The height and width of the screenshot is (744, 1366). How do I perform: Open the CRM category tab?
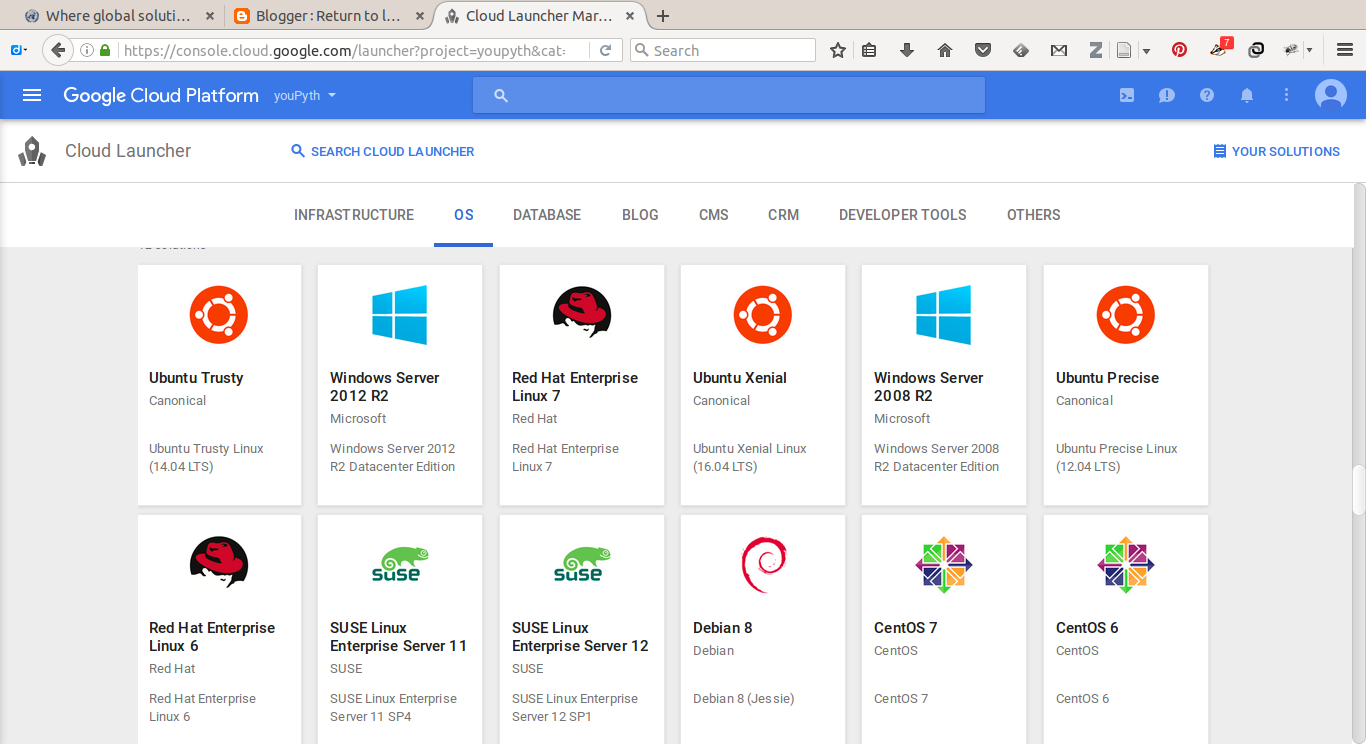click(x=783, y=215)
